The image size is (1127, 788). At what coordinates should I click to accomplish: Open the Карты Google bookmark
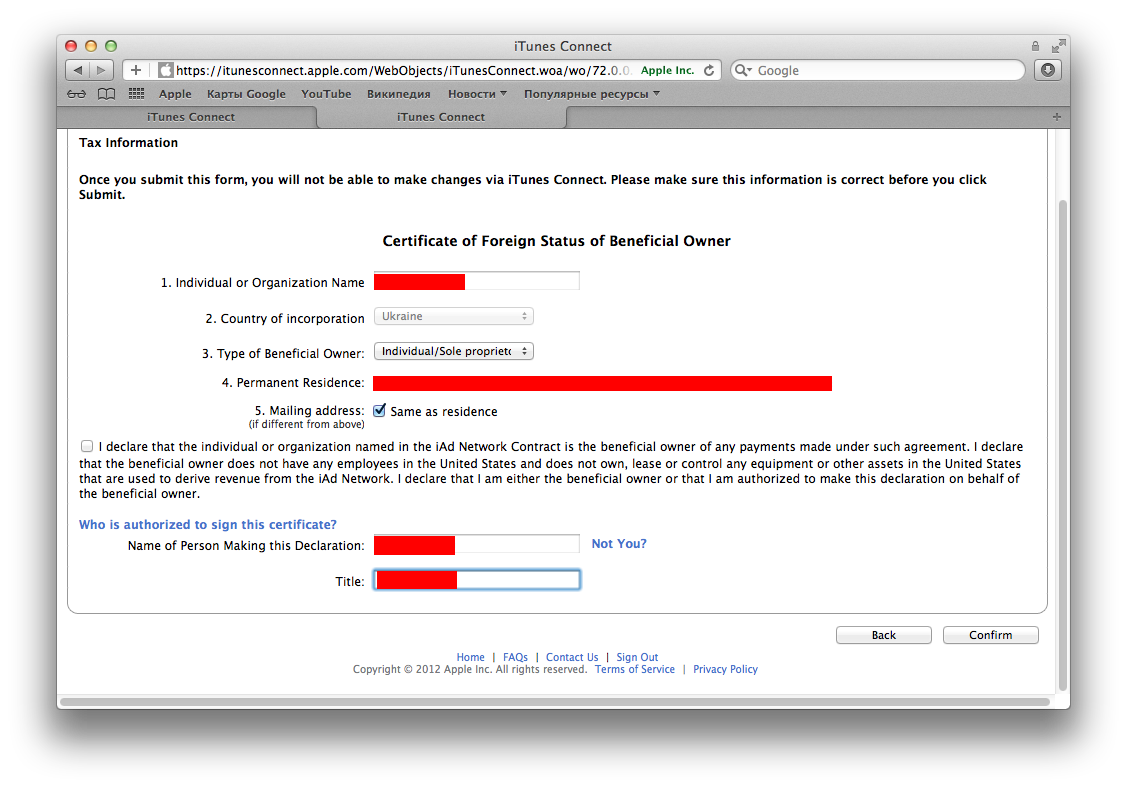click(246, 93)
